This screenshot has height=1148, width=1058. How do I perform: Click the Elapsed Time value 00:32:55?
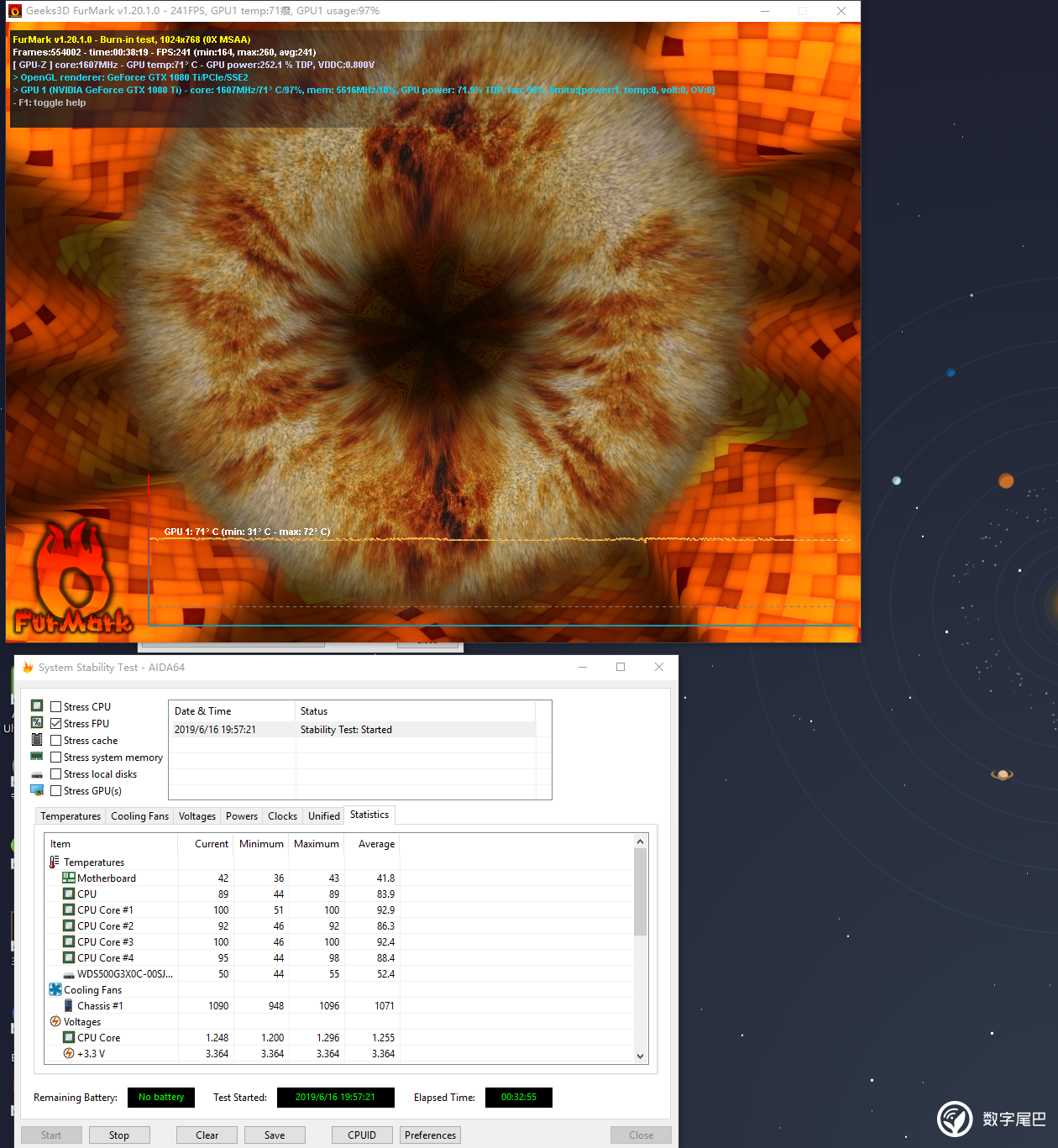click(519, 1097)
